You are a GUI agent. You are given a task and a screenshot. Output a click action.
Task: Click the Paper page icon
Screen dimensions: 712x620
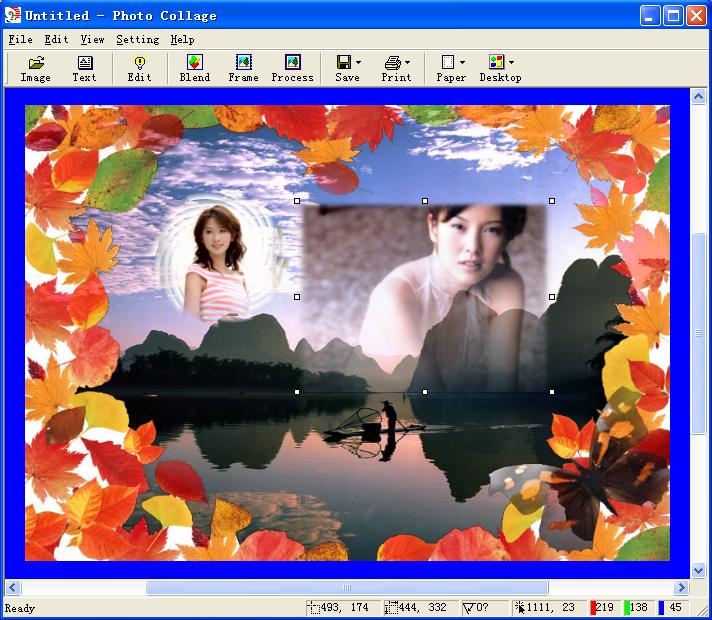[448, 62]
